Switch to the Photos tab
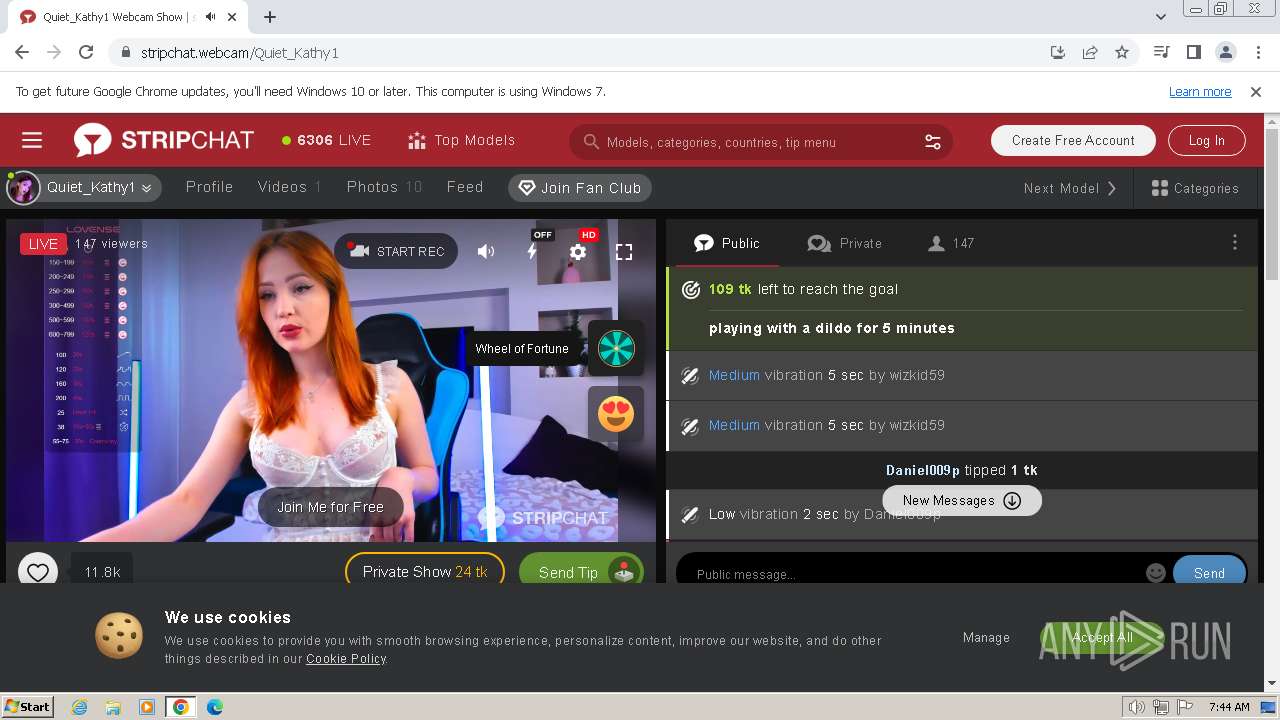The image size is (1280, 720). [x=384, y=187]
